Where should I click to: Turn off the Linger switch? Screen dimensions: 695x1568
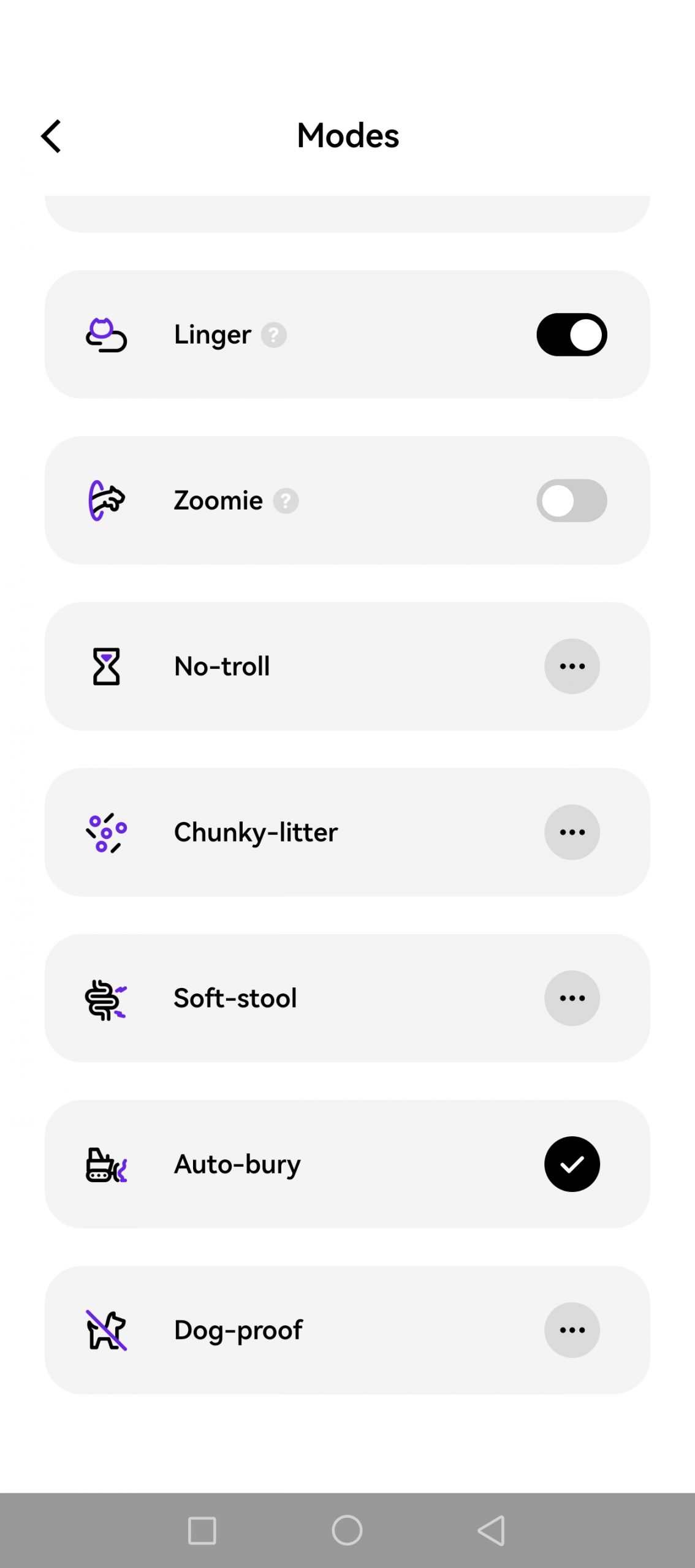tap(571, 335)
